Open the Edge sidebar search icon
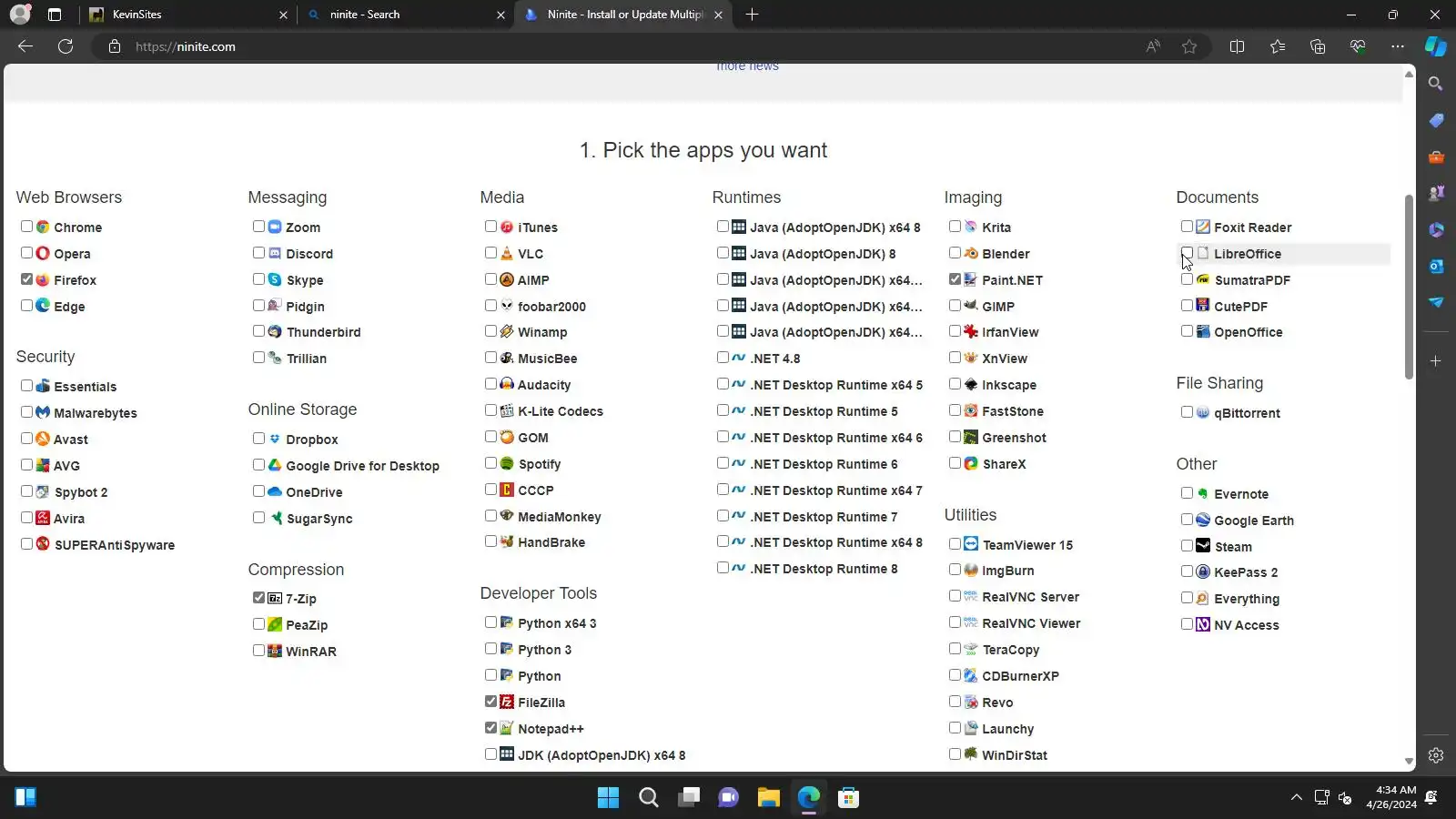The width and height of the screenshot is (1456, 819). coord(1436,84)
